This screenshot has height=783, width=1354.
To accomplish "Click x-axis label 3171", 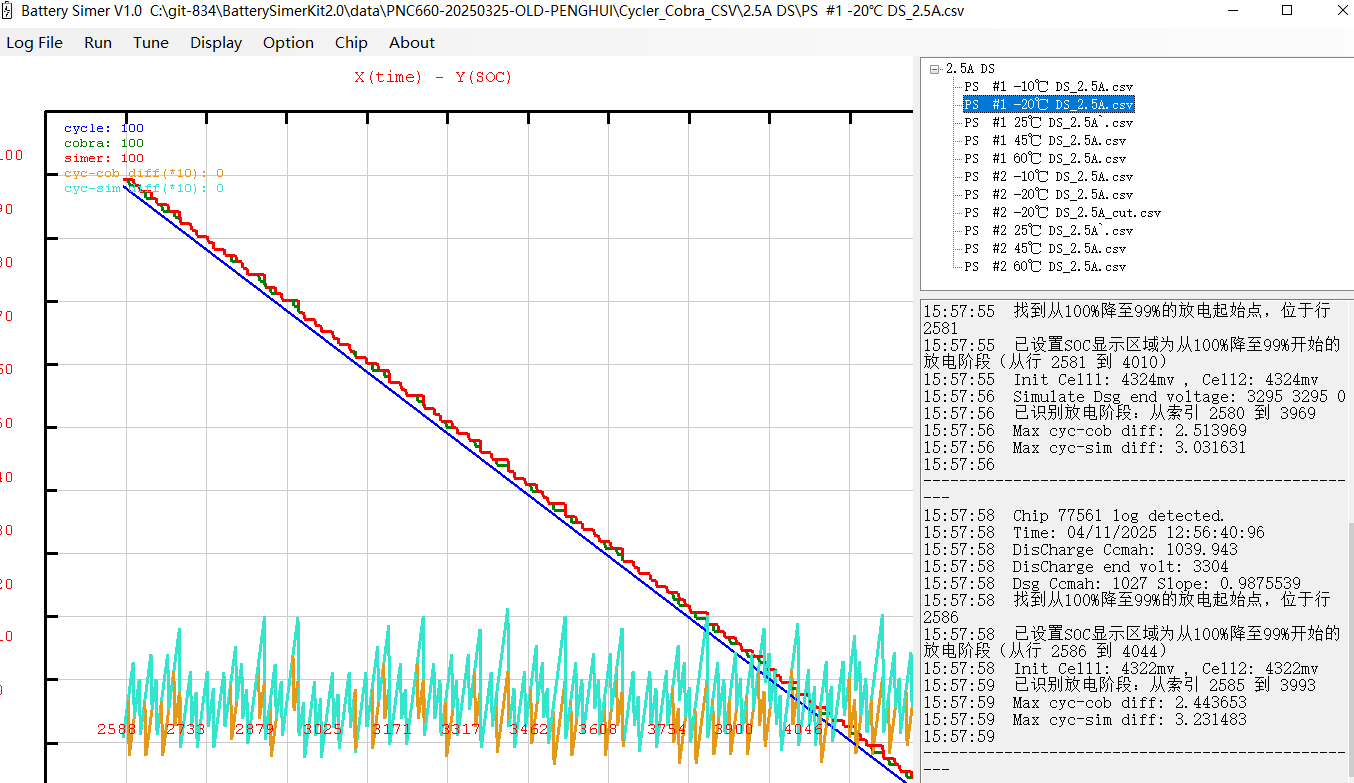I will click(391, 729).
